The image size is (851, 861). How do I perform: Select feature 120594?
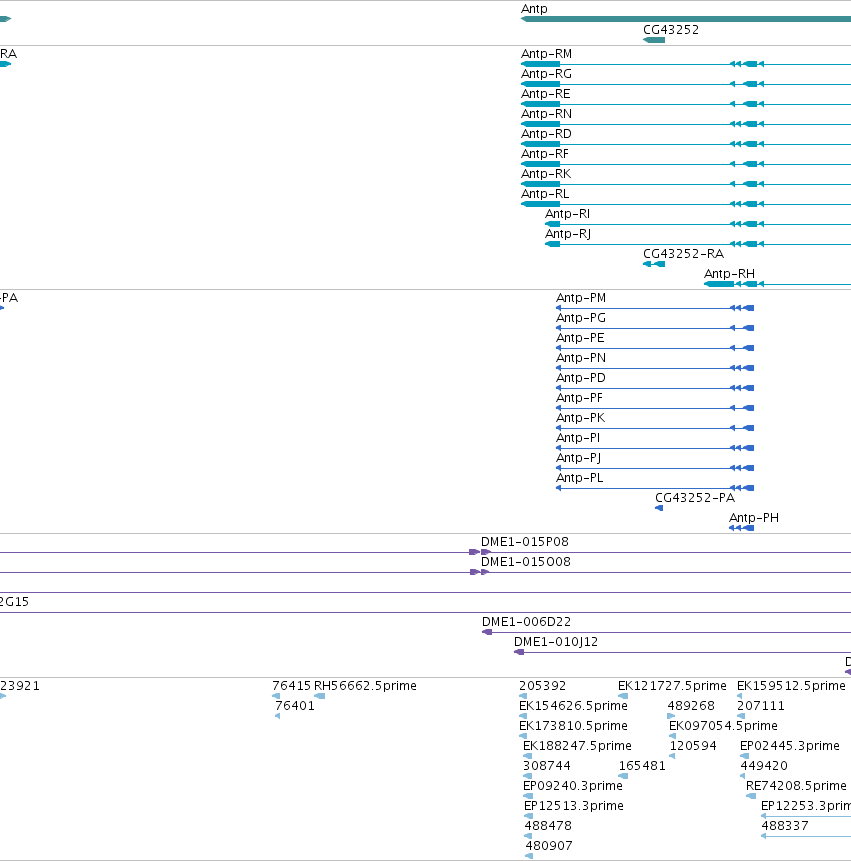(x=693, y=746)
